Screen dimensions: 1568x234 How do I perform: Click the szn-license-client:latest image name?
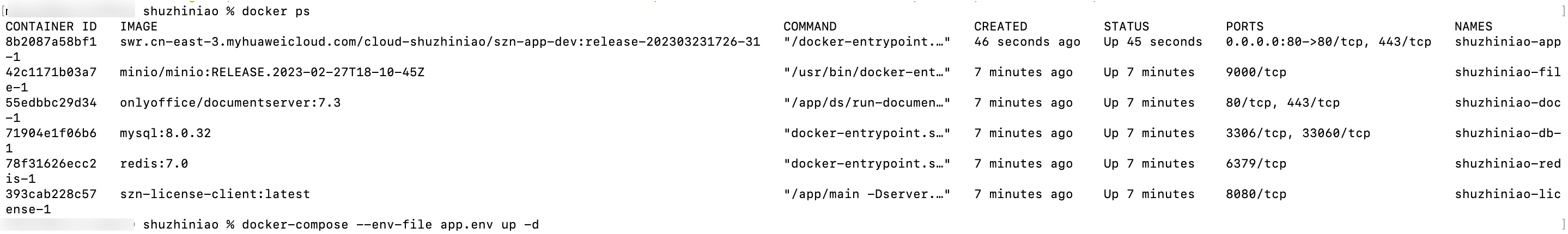(215, 194)
